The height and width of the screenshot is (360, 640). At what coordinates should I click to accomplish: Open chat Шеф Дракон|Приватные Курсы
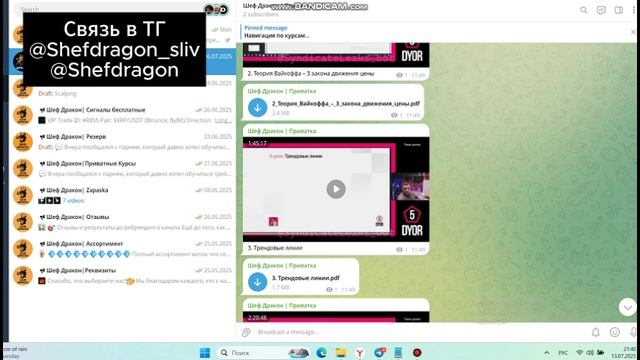[x=122, y=169]
